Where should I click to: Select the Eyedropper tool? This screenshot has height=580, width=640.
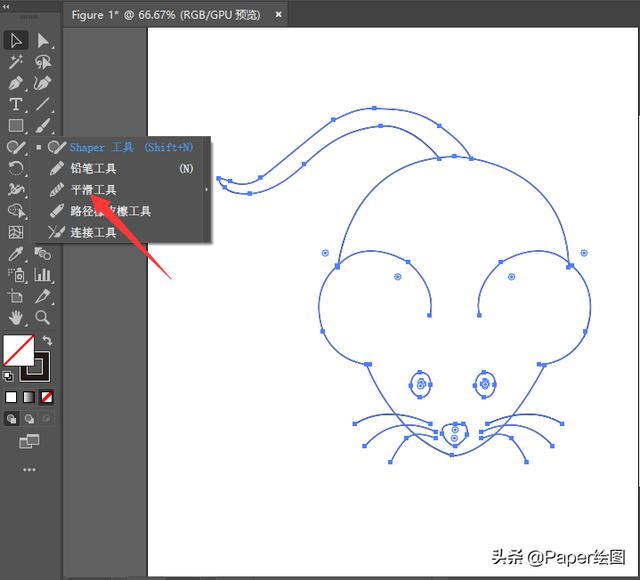pyautogui.click(x=16, y=254)
